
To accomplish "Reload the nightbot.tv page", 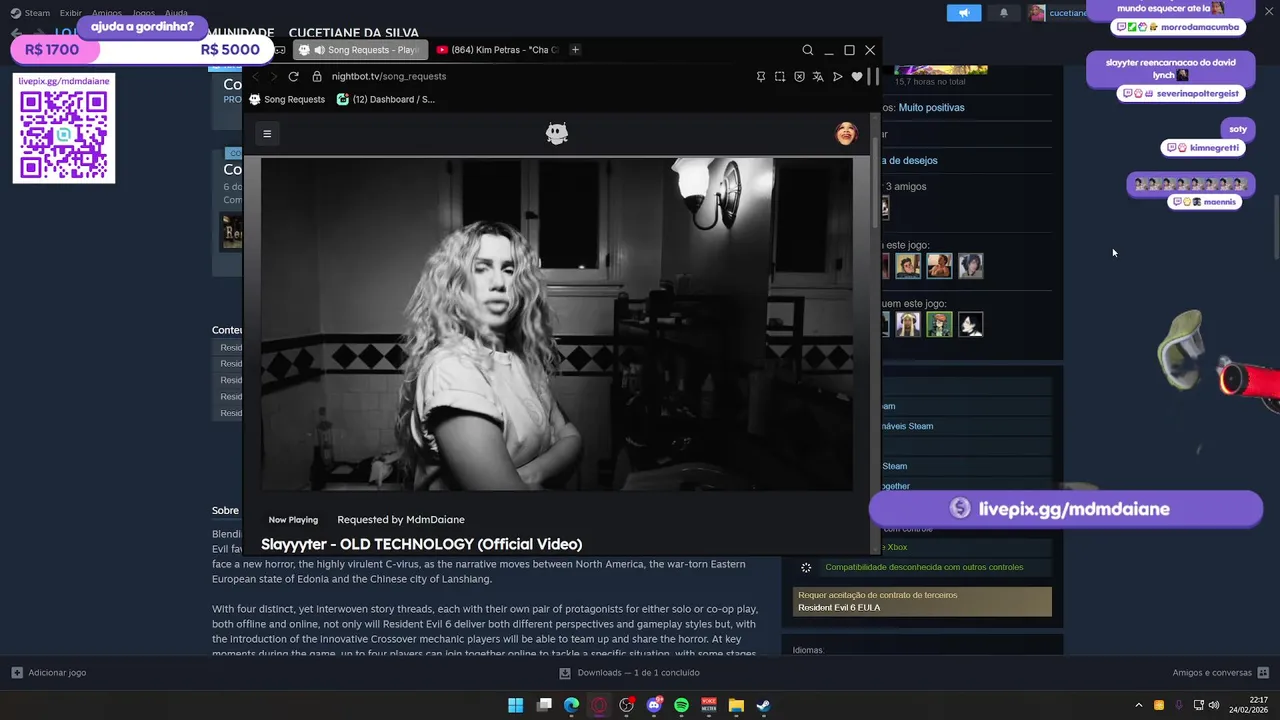I will point(293,76).
